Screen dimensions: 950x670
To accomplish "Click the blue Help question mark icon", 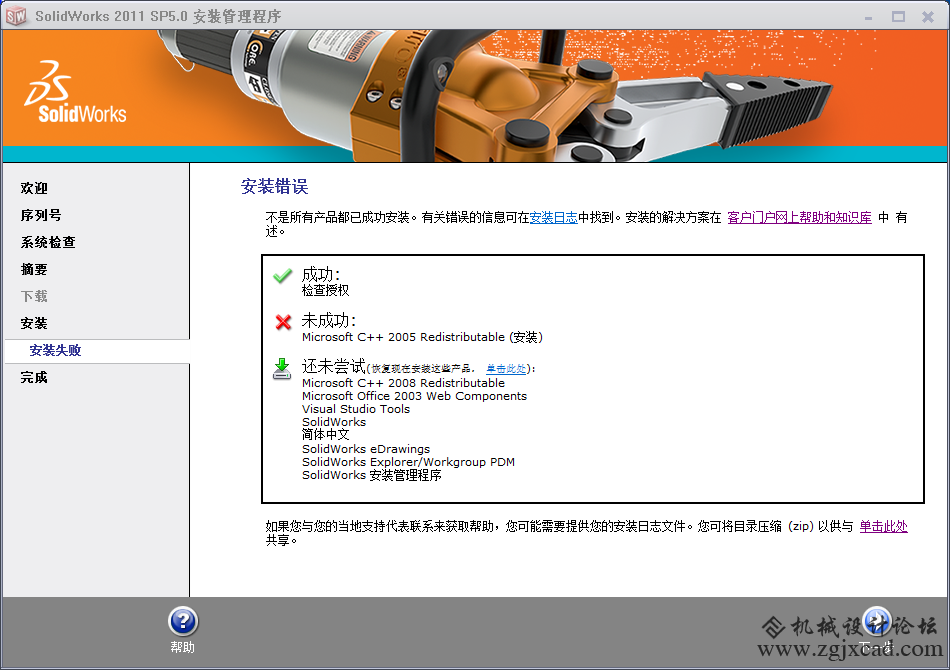I will pyautogui.click(x=183, y=622).
